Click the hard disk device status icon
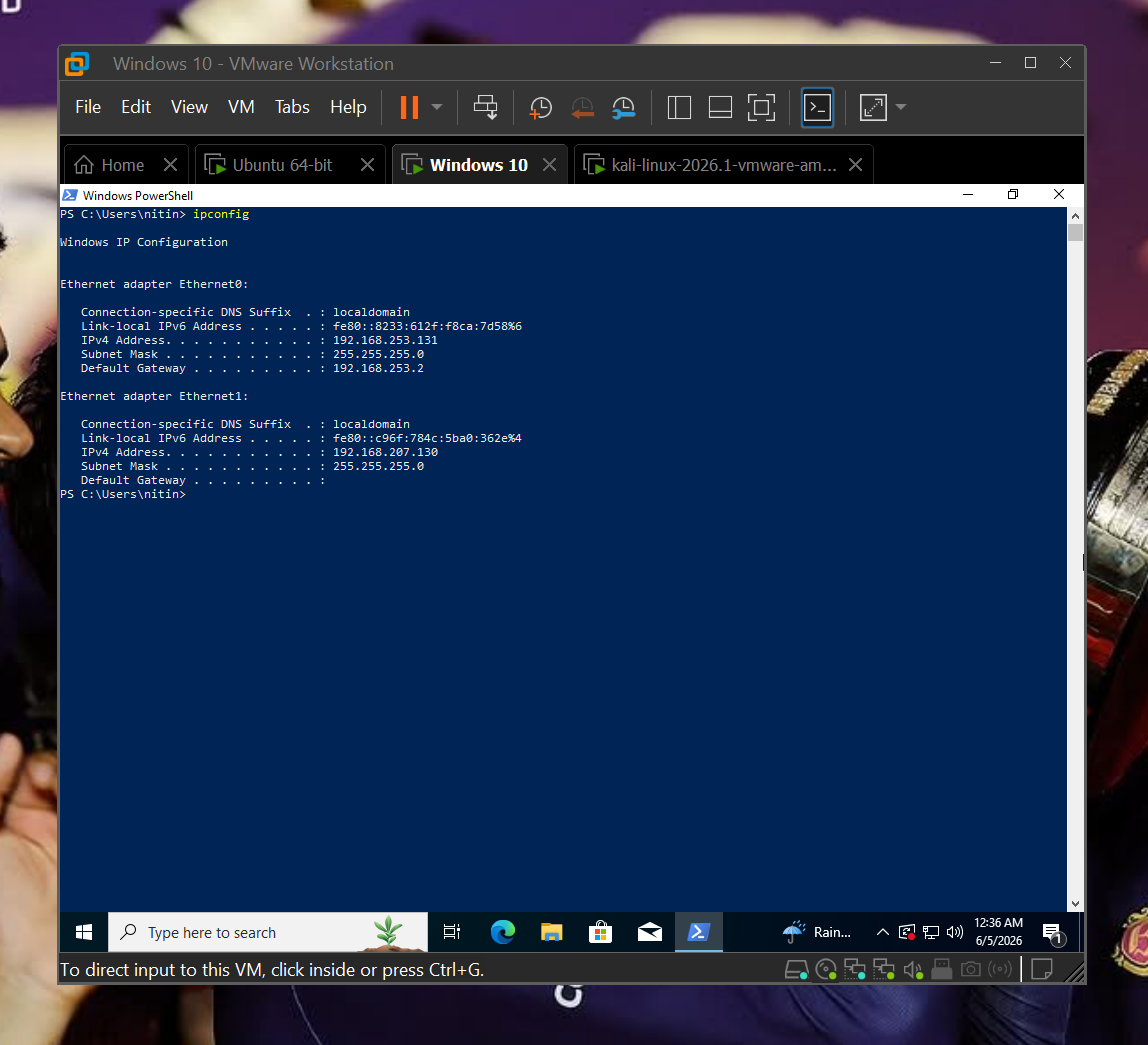Viewport: 1148px width, 1045px height. (797, 970)
